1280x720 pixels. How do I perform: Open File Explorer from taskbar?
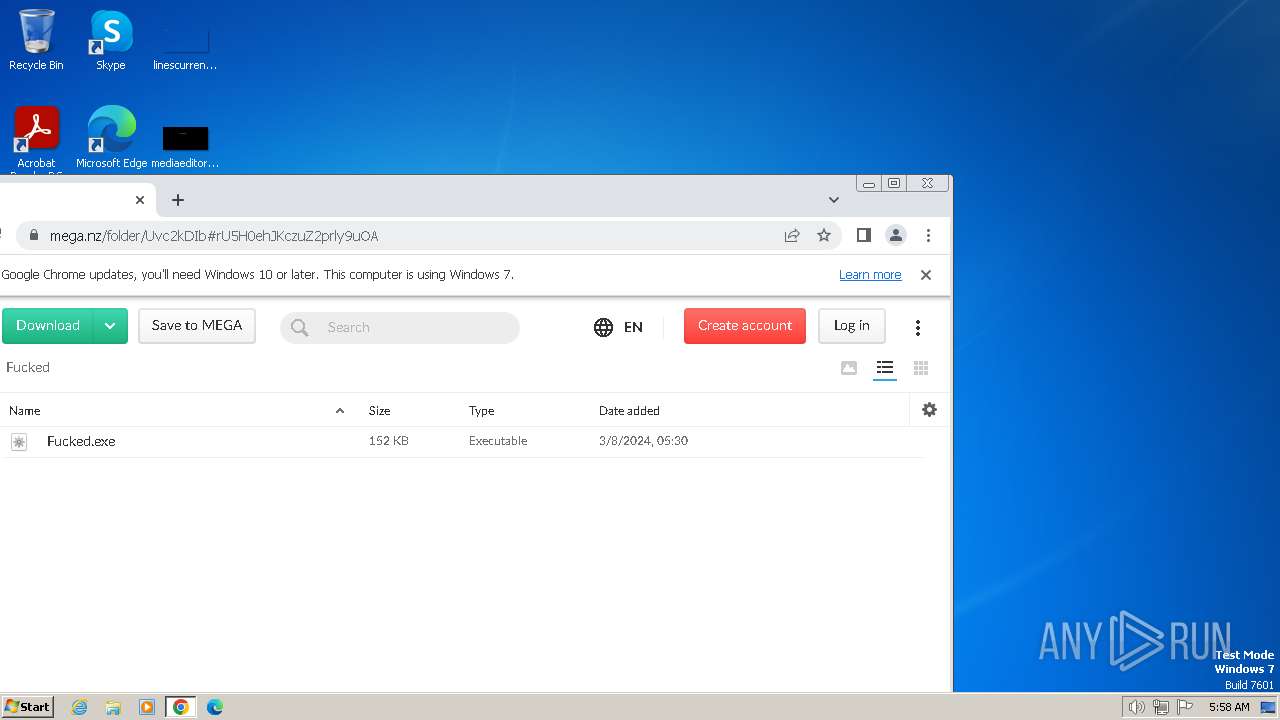pos(113,707)
